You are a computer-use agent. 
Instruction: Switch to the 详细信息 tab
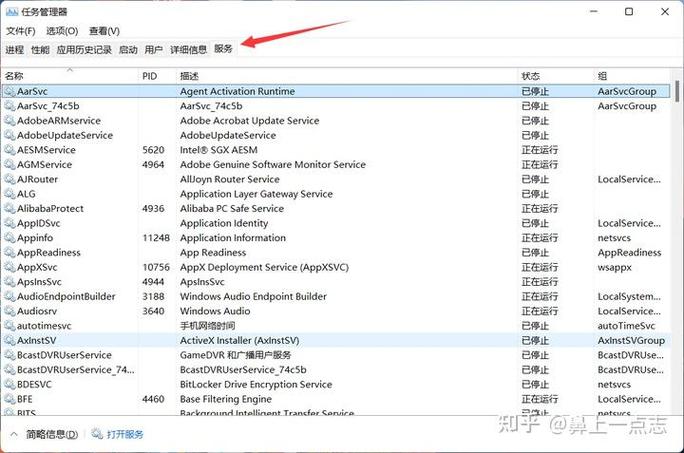[188, 50]
